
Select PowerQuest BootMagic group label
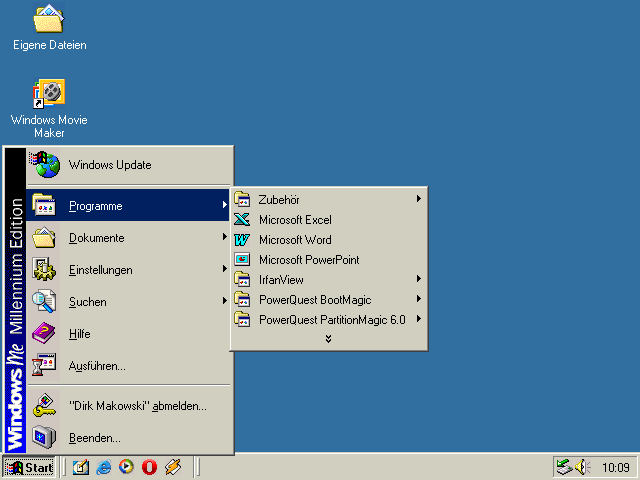[315, 300]
